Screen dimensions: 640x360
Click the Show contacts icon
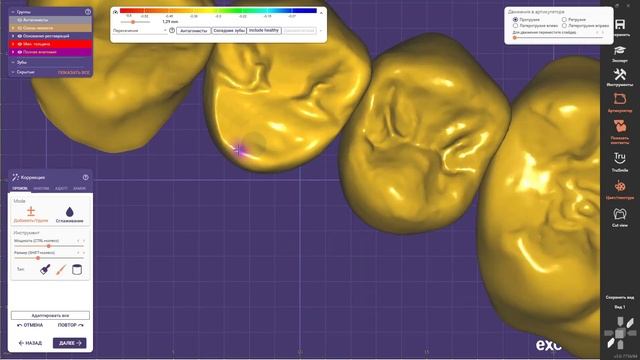(620, 126)
